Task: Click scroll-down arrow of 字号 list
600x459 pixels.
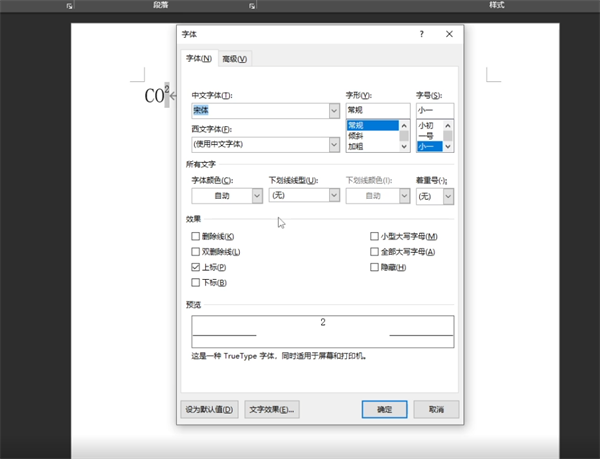Action: (448, 147)
